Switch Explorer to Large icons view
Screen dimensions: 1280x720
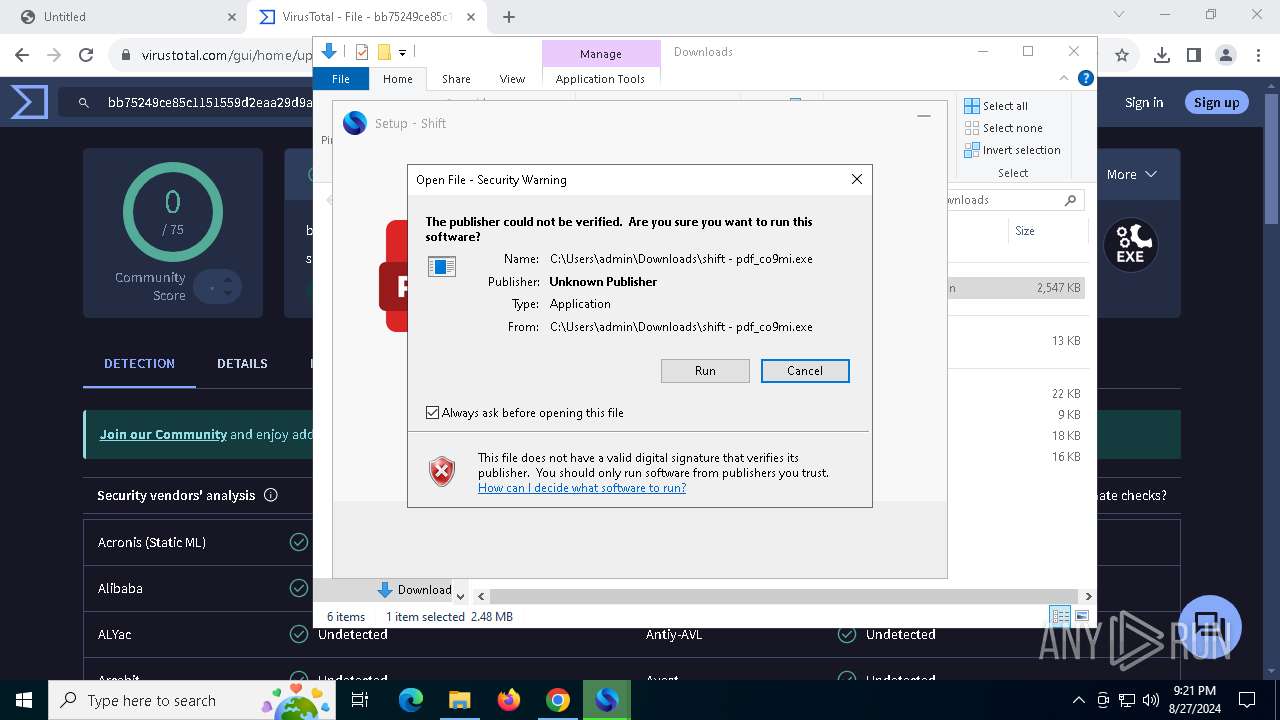(x=1081, y=616)
